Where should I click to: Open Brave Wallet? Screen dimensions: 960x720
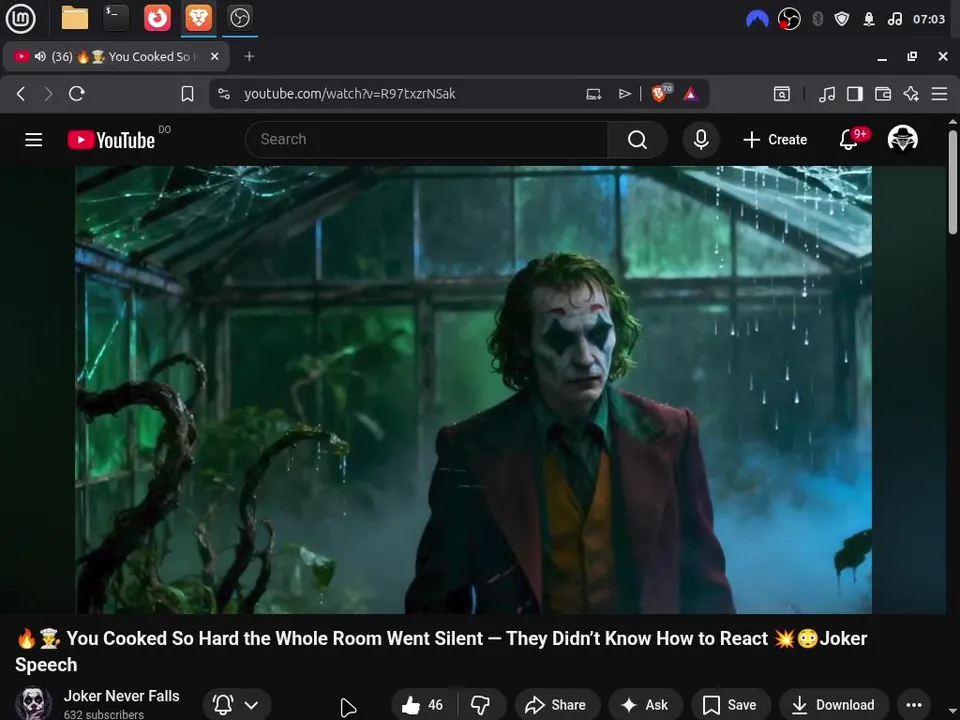pos(883,94)
